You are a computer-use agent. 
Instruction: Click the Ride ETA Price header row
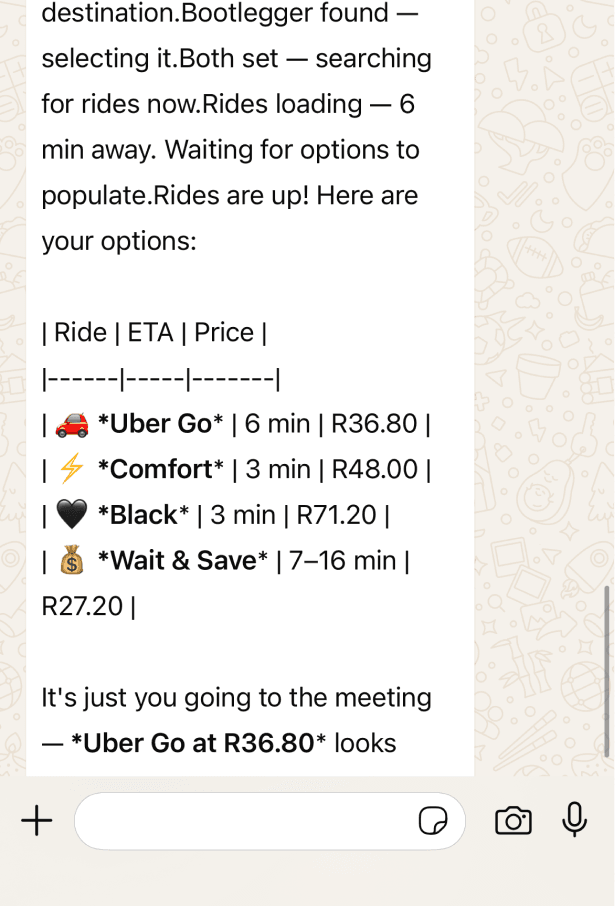[x=154, y=333]
